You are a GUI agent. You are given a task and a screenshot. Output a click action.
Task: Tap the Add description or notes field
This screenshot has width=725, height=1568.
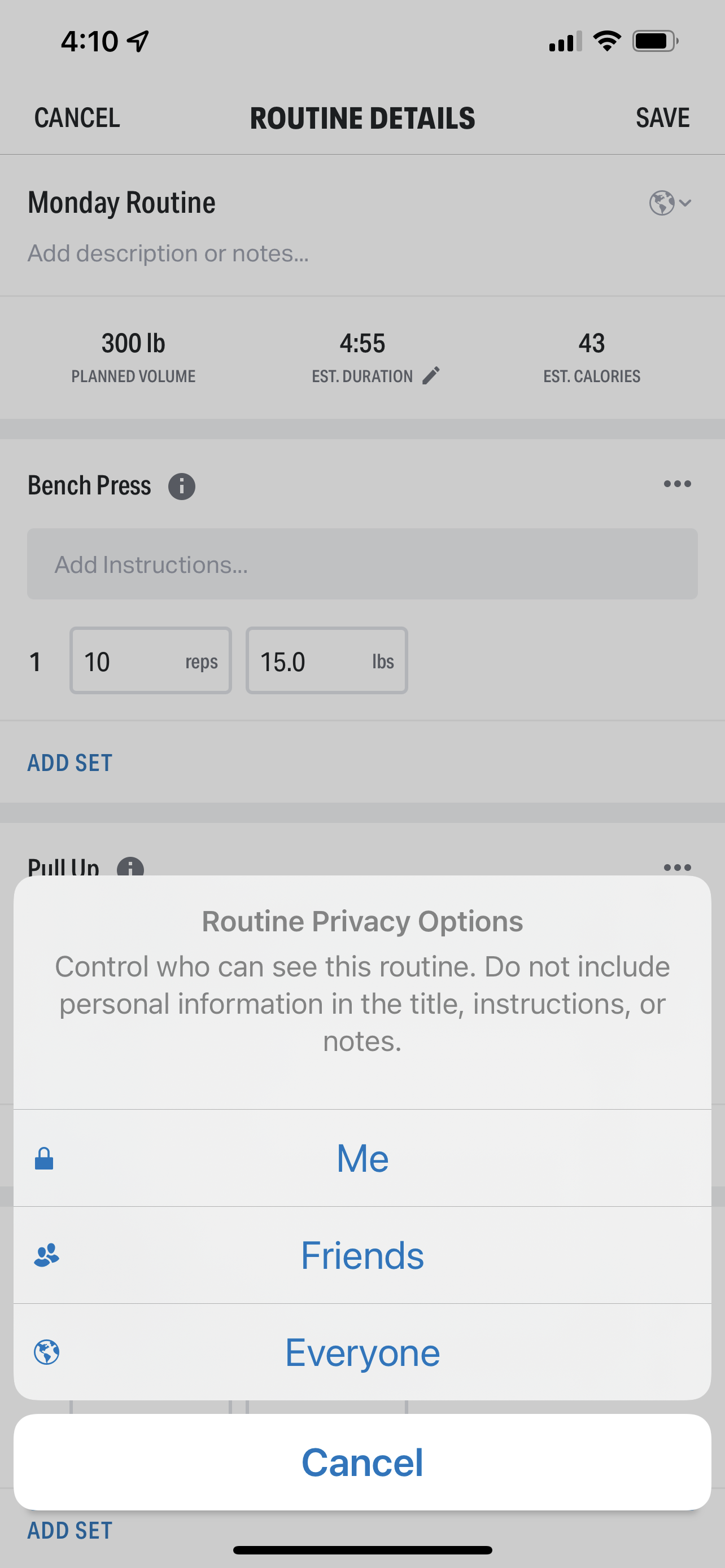(168, 253)
